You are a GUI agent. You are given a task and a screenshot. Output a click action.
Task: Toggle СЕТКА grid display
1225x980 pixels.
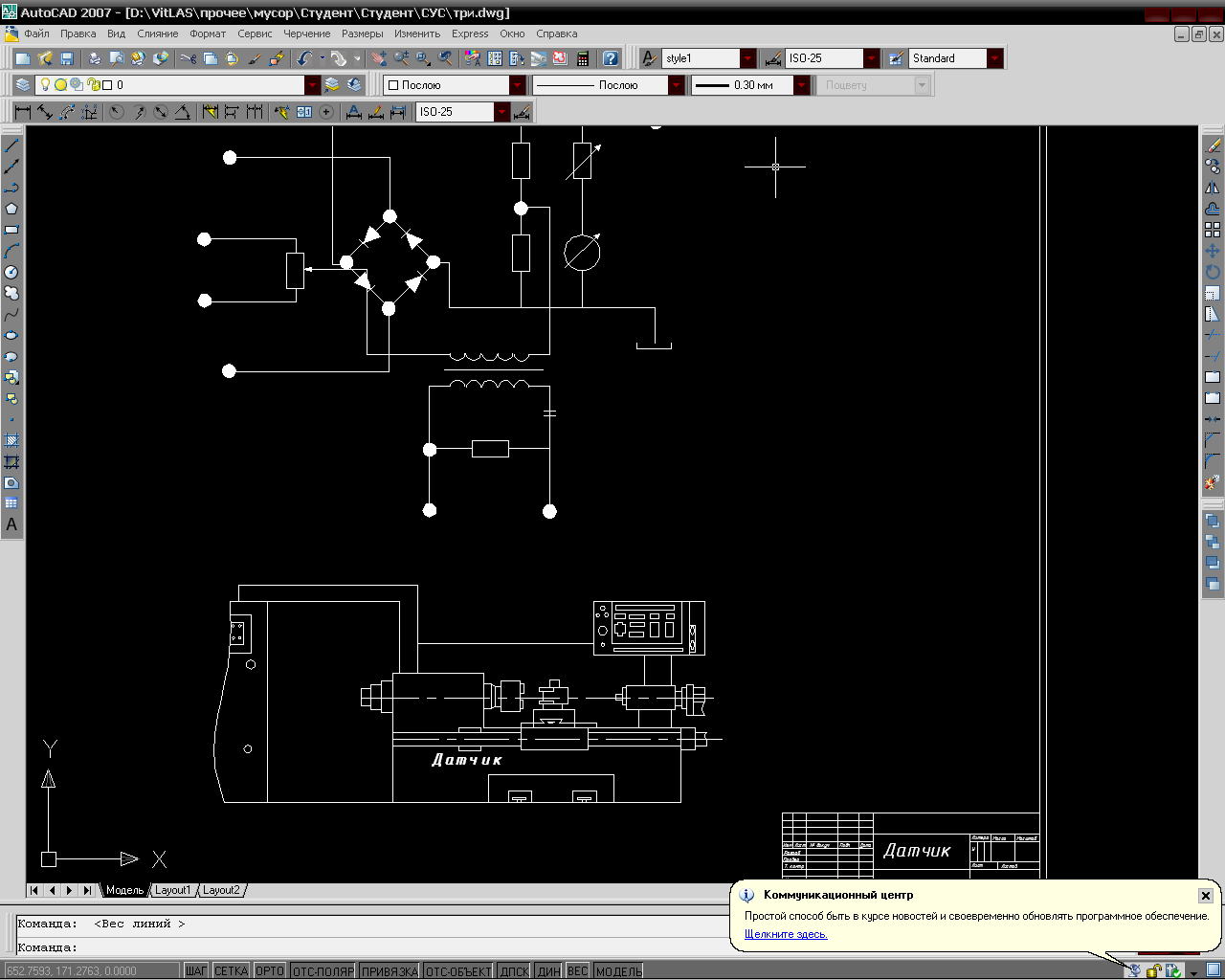pos(231,970)
